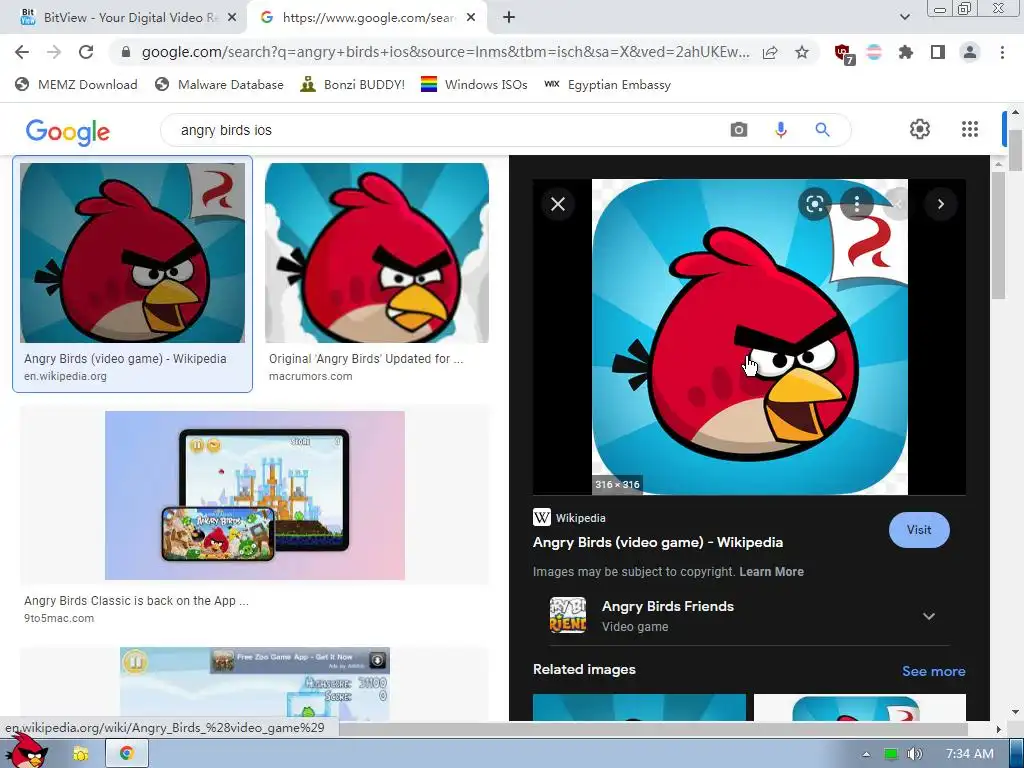Submit search with the magnifier icon
The image size is (1024, 768).
click(x=822, y=130)
